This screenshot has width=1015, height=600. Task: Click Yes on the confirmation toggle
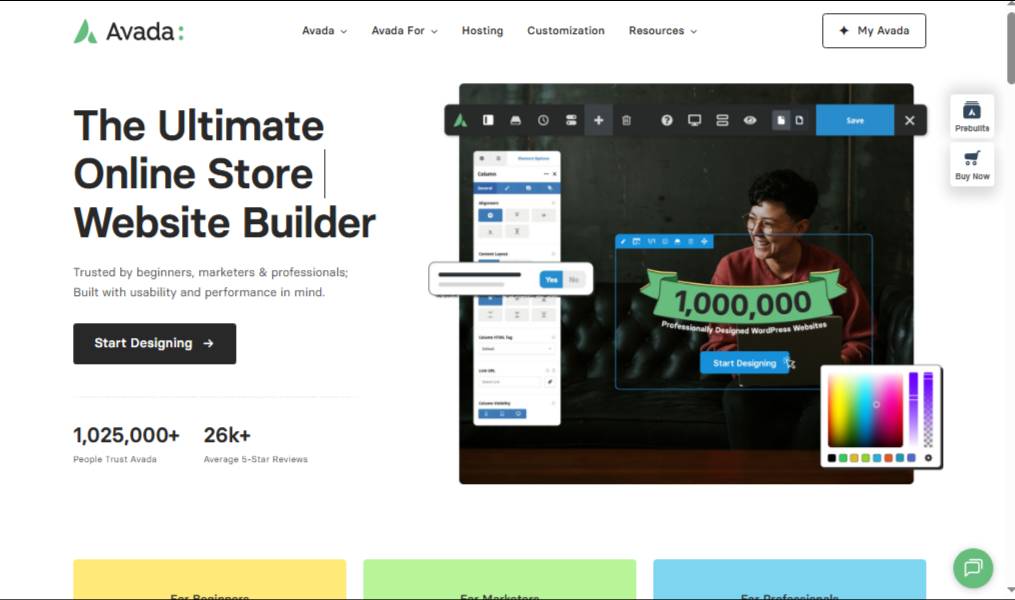pos(551,279)
